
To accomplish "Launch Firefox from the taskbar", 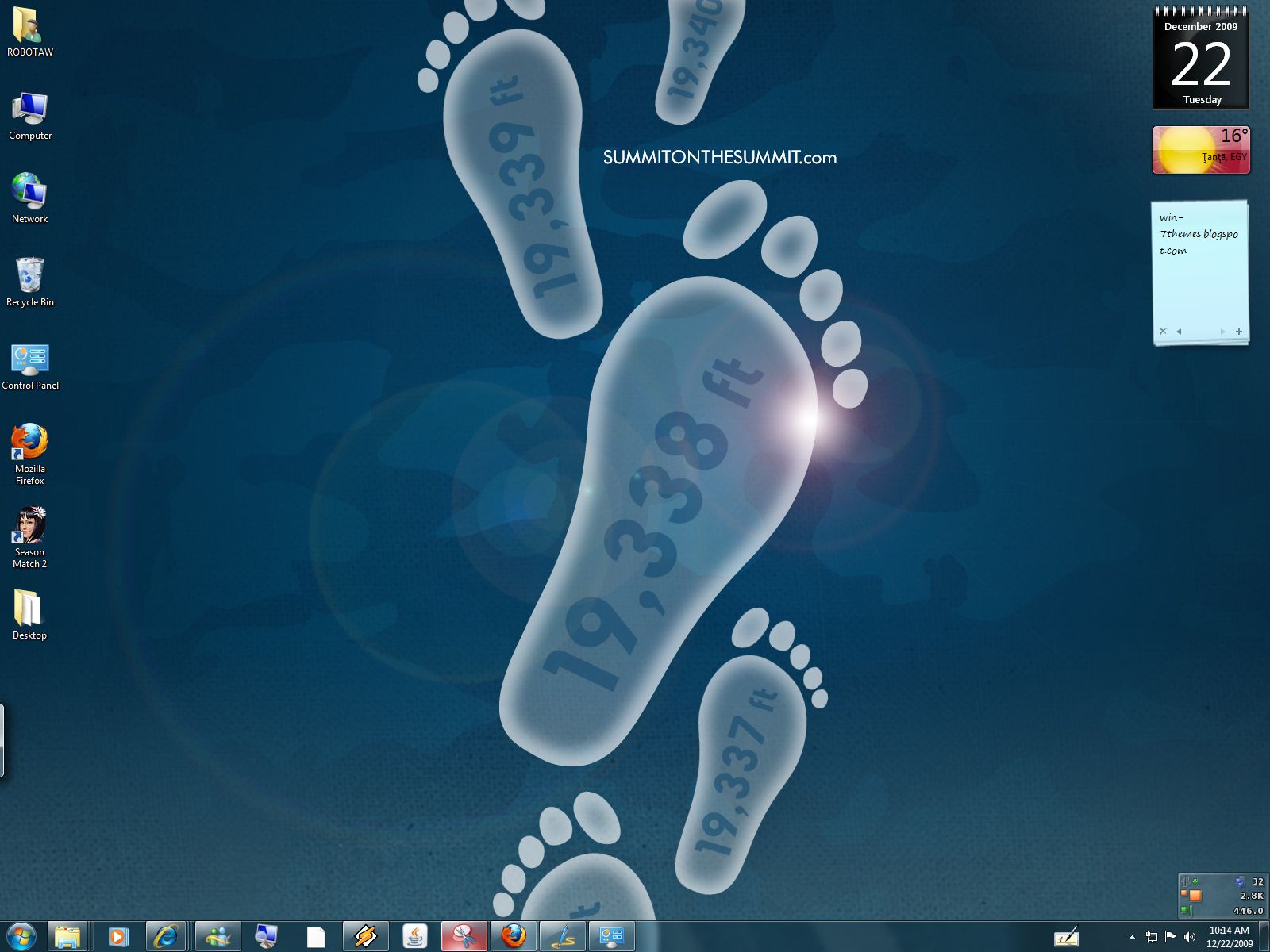I will 514,936.
